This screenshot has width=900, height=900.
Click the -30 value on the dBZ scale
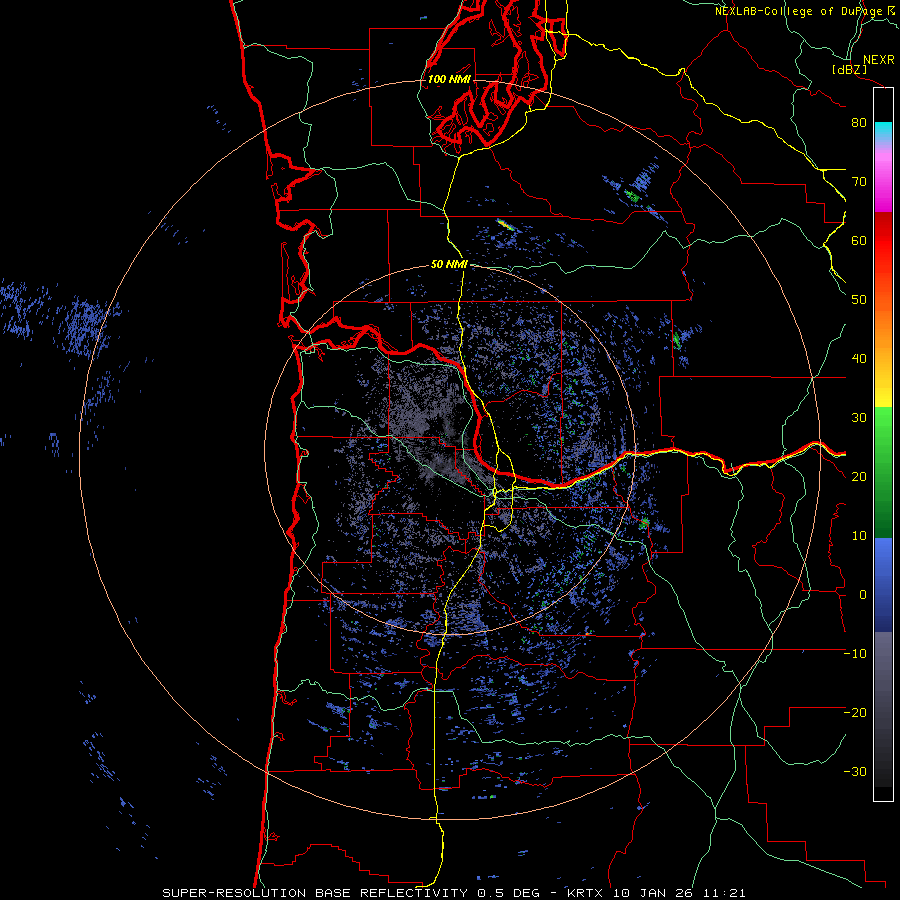855,772
